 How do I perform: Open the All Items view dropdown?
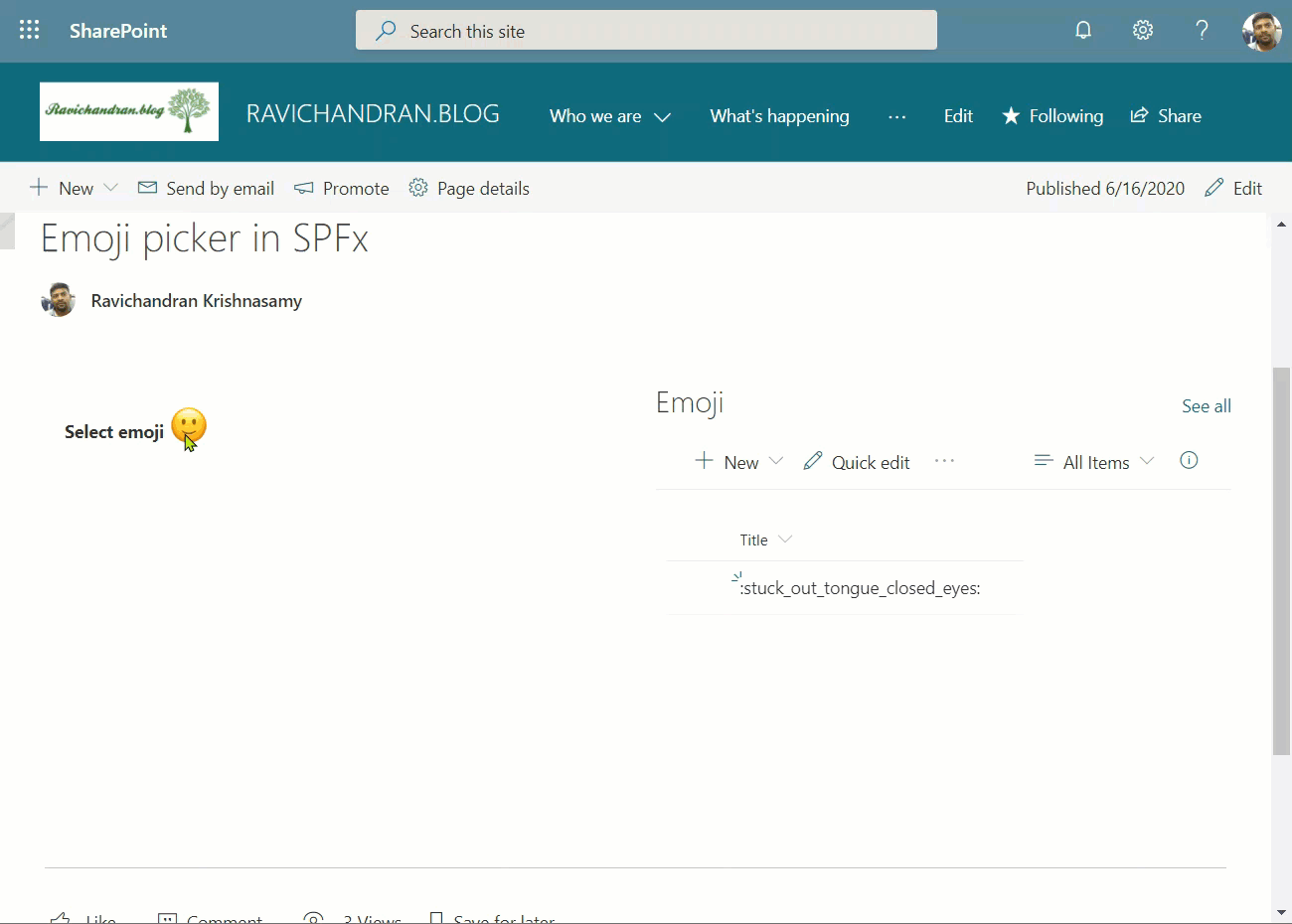coord(1094,462)
